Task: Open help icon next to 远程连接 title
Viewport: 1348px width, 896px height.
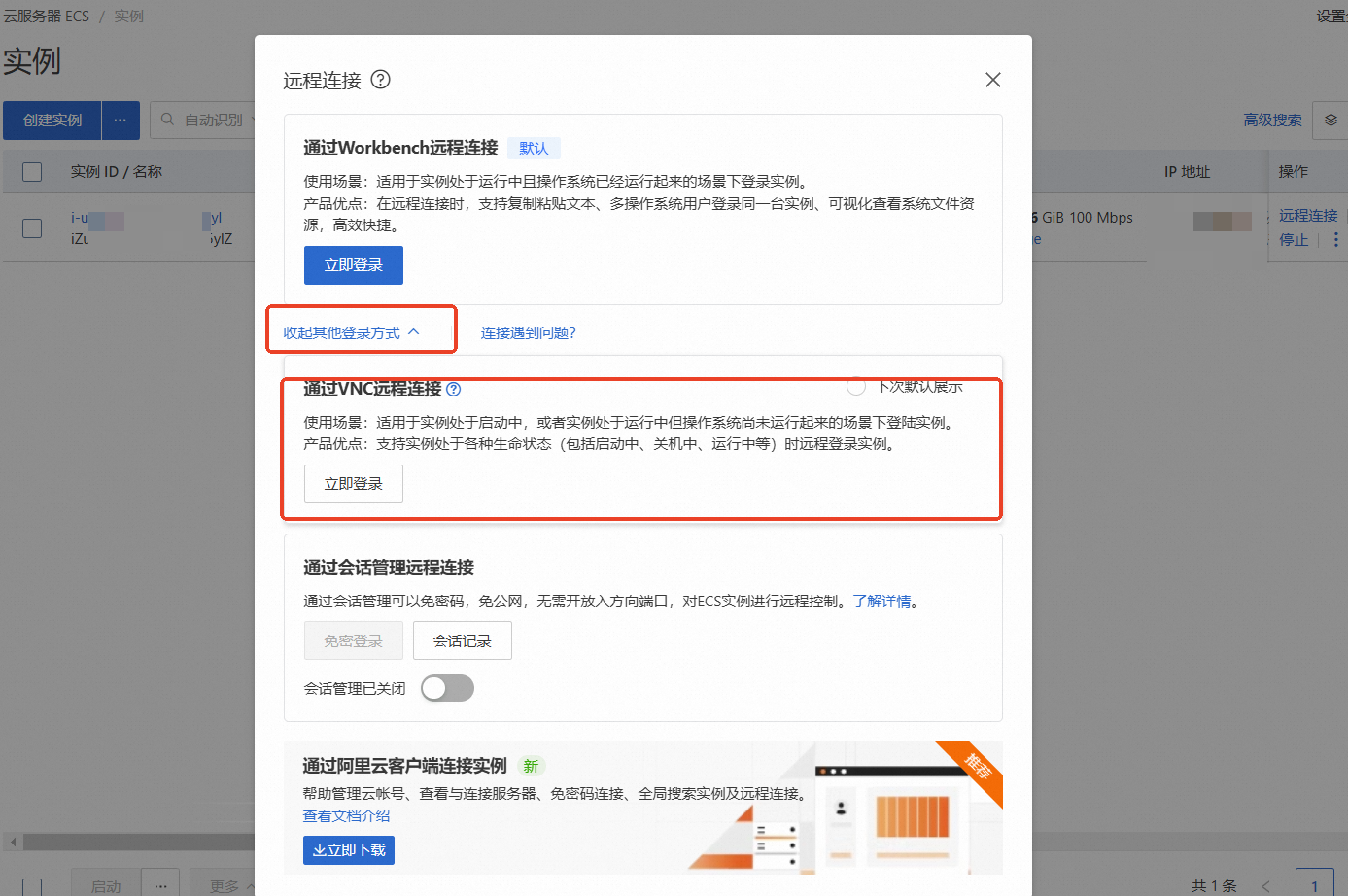Action: (381, 80)
